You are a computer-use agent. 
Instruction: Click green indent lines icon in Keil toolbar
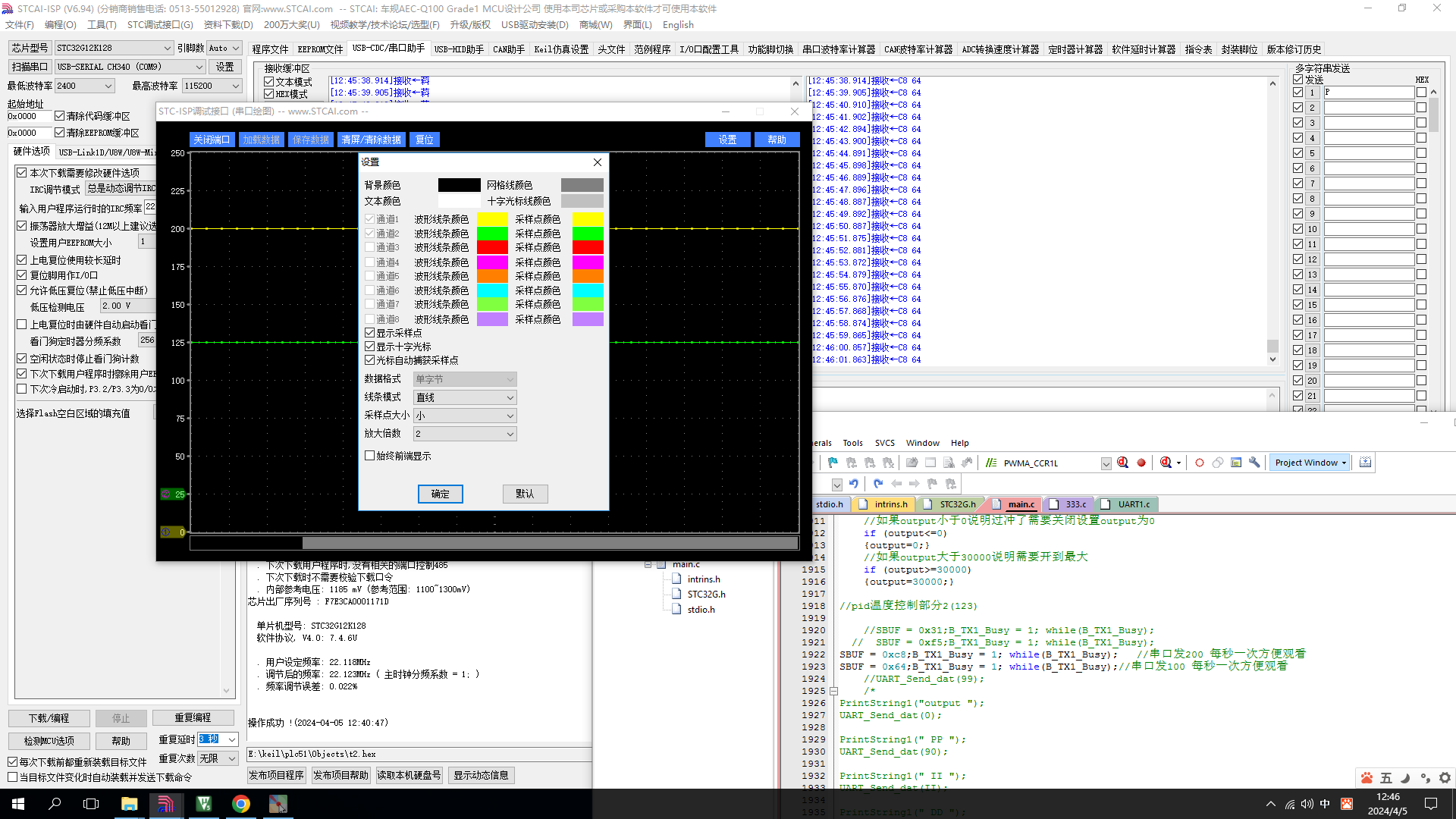coord(991,463)
